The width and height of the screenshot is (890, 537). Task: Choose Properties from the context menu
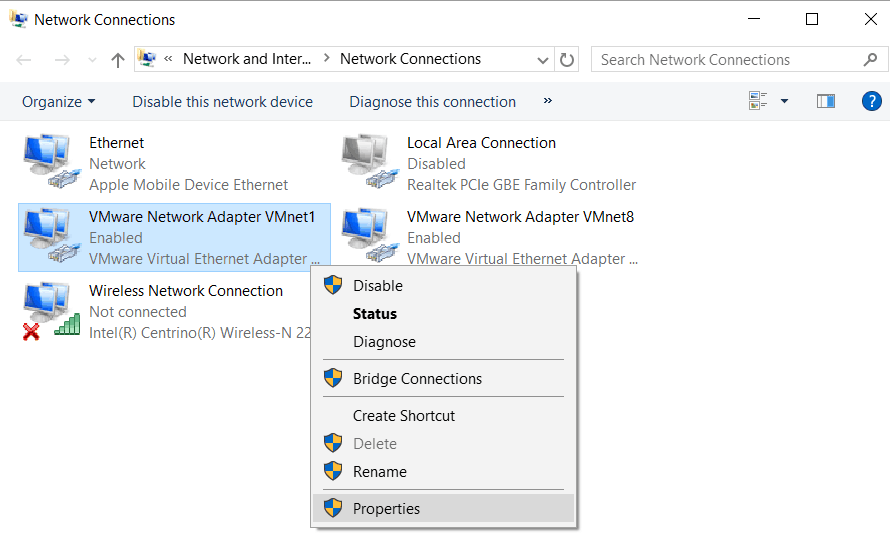click(386, 509)
